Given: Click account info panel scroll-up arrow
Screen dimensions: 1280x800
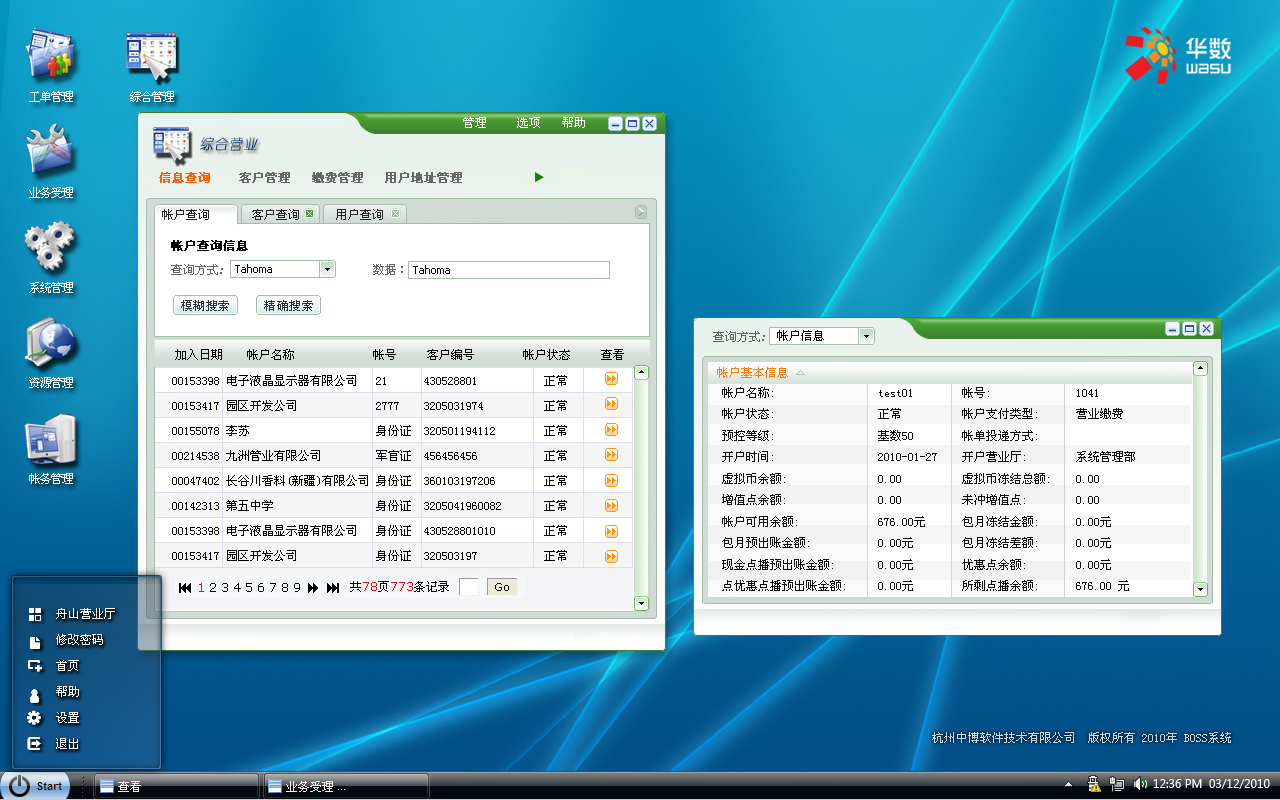Looking at the screenshot, I should coord(1201,368).
